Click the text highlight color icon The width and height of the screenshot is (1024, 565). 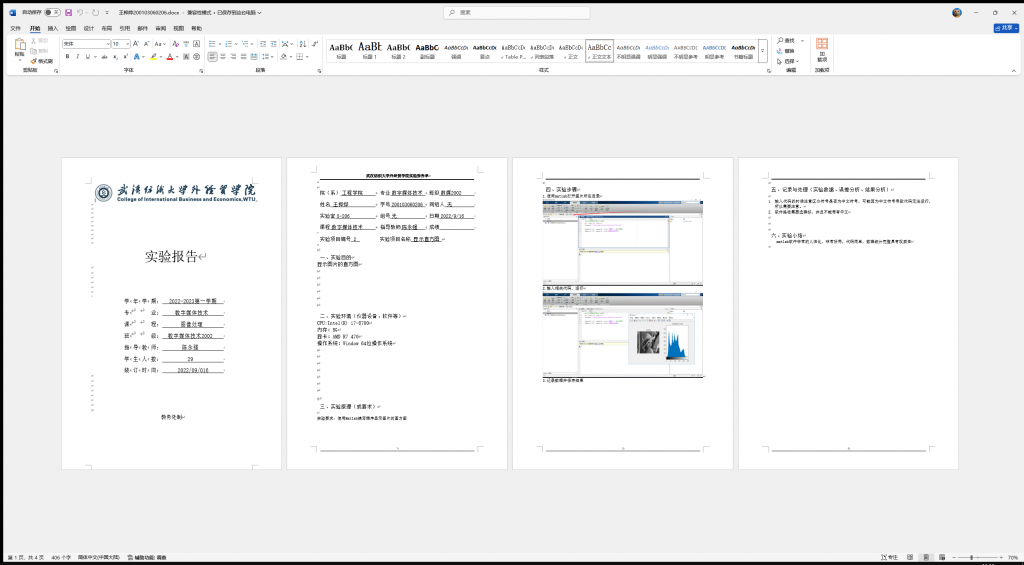(x=151, y=57)
